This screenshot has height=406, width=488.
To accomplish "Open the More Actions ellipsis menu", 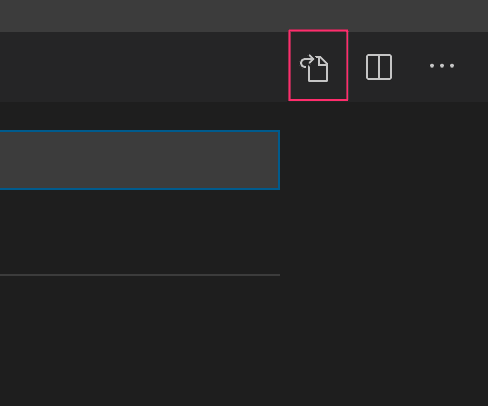I will coord(442,66).
